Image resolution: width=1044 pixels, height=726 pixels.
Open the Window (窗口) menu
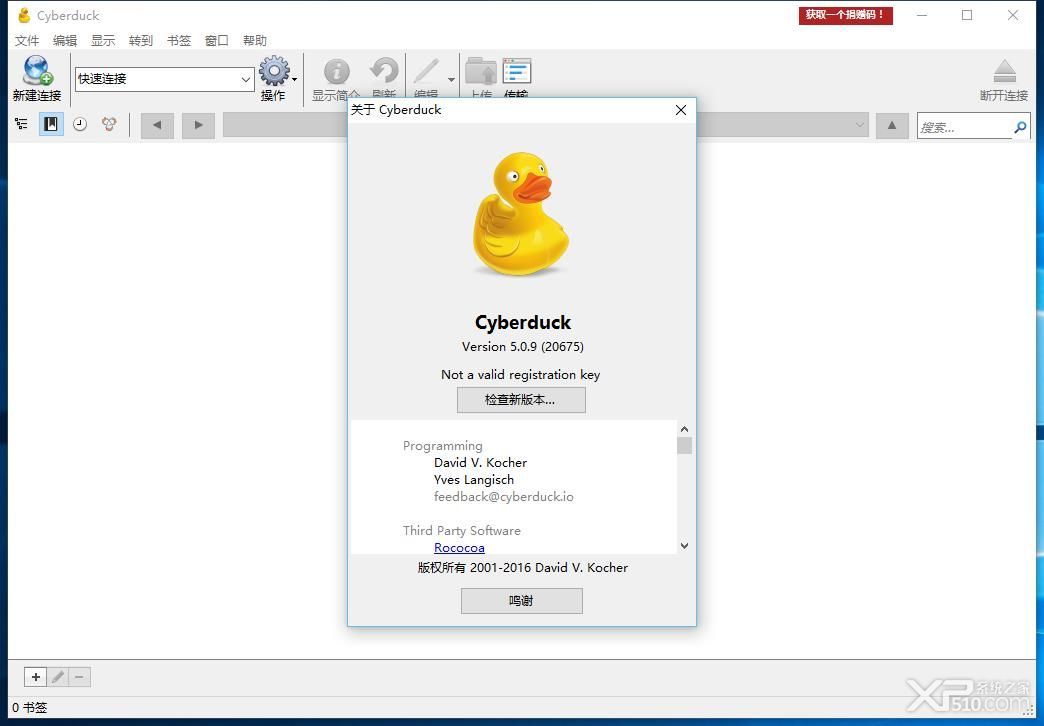[216, 41]
